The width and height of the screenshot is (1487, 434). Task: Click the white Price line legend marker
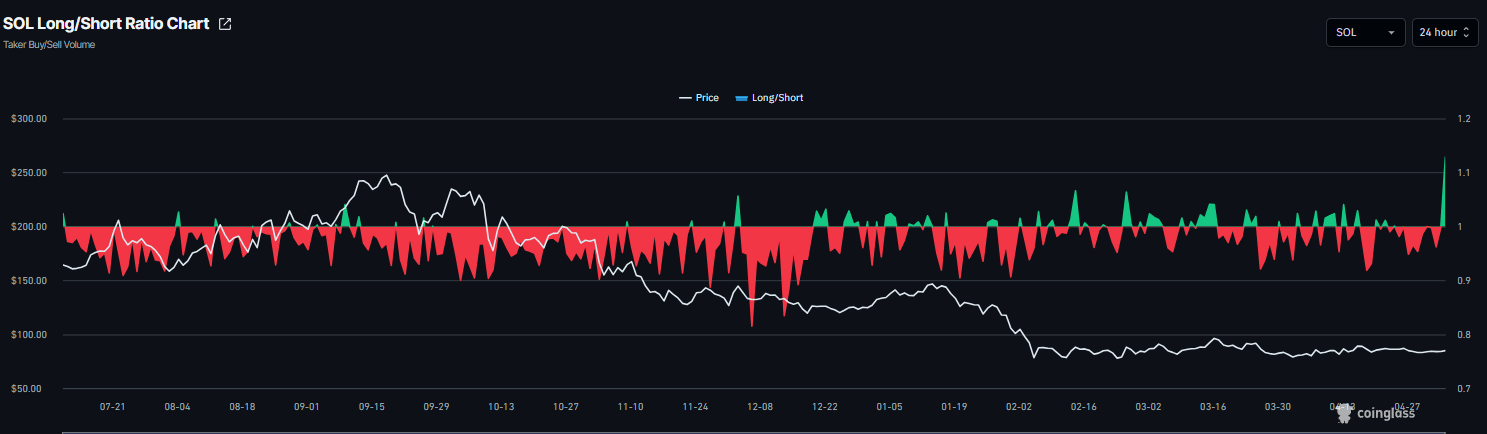point(685,98)
